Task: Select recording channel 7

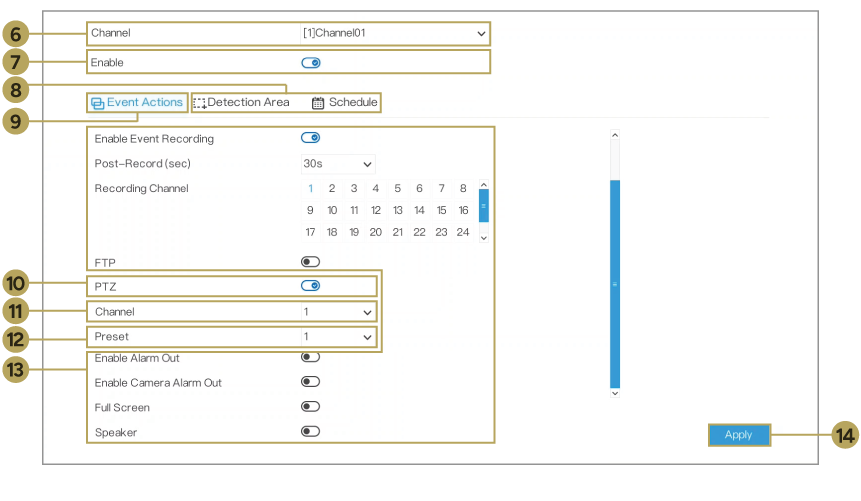Action: 441,188
